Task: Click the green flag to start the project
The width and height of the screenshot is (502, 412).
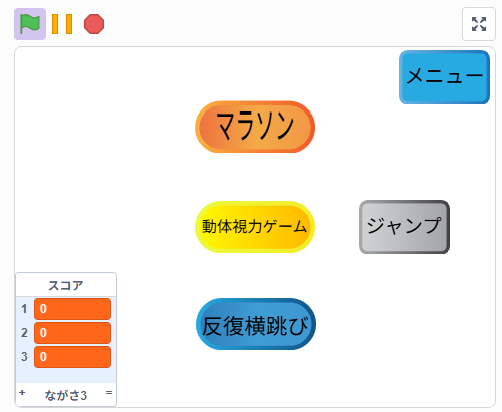Action: 30,24
